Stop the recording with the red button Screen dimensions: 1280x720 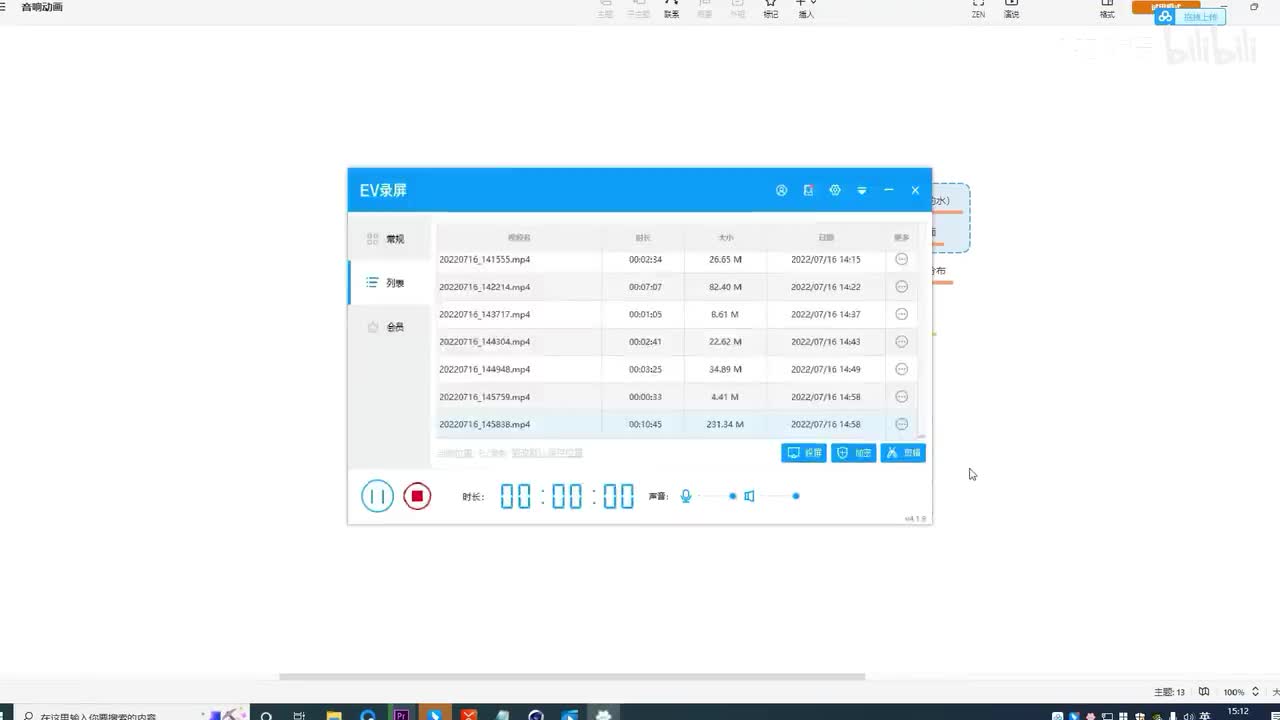417,495
